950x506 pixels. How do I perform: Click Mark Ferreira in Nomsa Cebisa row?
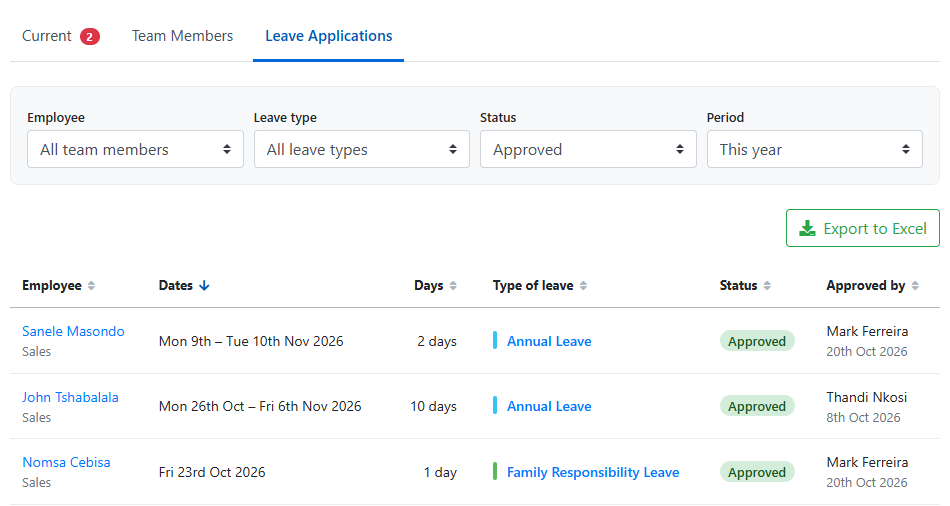click(867, 462)
